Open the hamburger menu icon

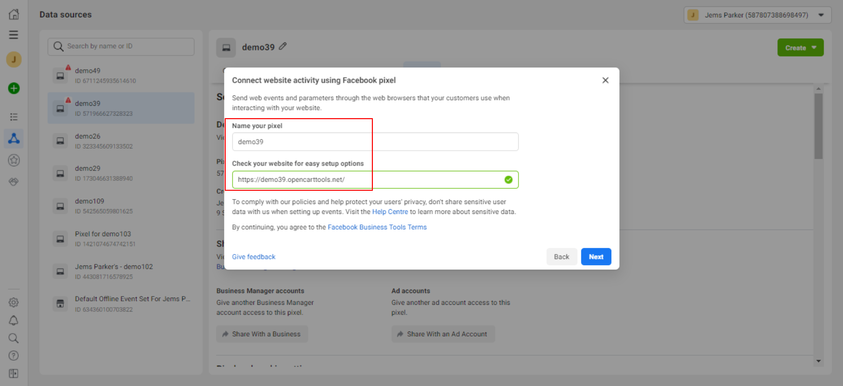[x=14, y=35]
